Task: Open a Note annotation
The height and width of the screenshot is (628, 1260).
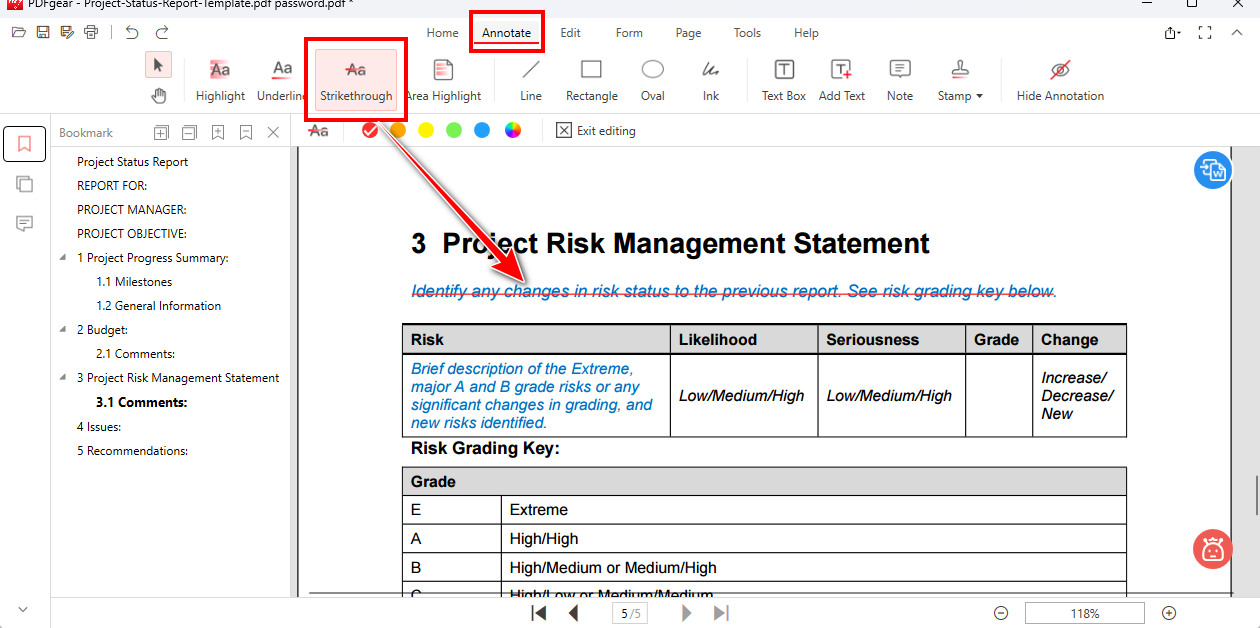Action: point(899,80)
